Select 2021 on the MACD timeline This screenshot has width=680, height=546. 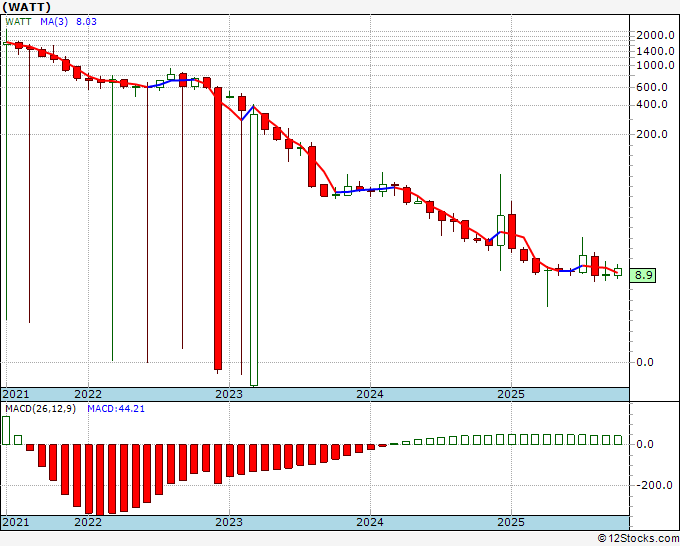(x=16, y=522)
